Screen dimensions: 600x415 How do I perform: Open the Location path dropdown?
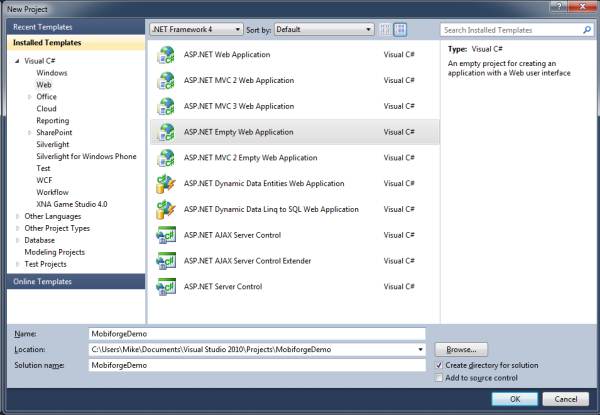click(x=420, y=350)
